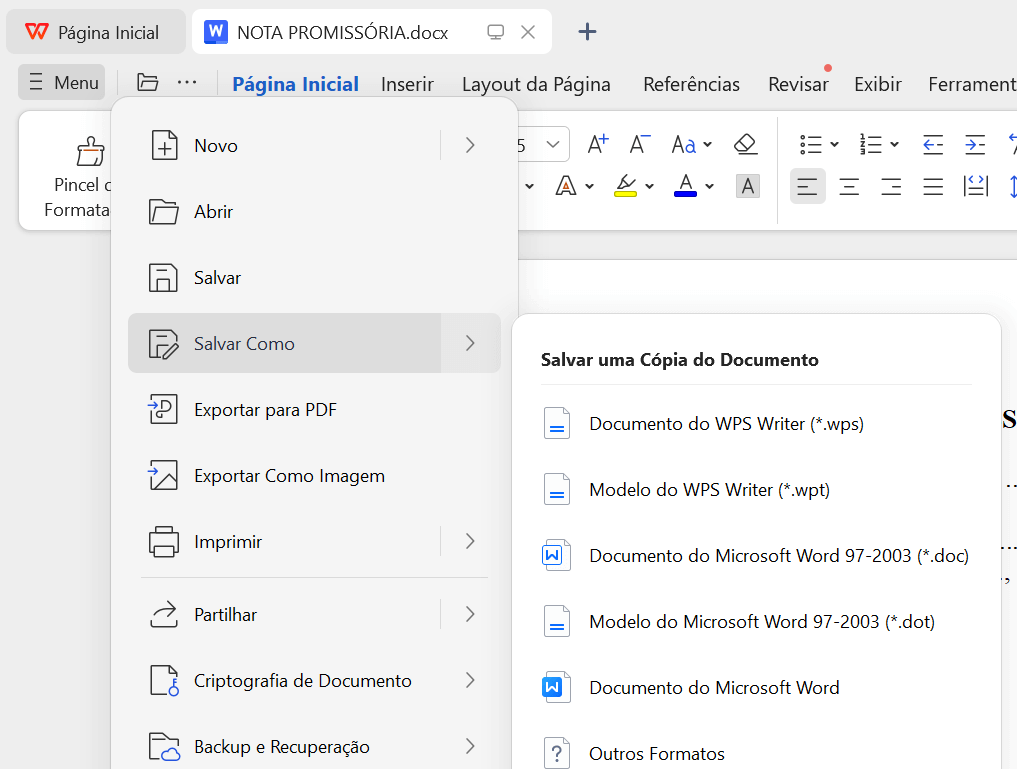Open the highlight color dropdown arrow
1017x769 pixels.
coord(649,187)
